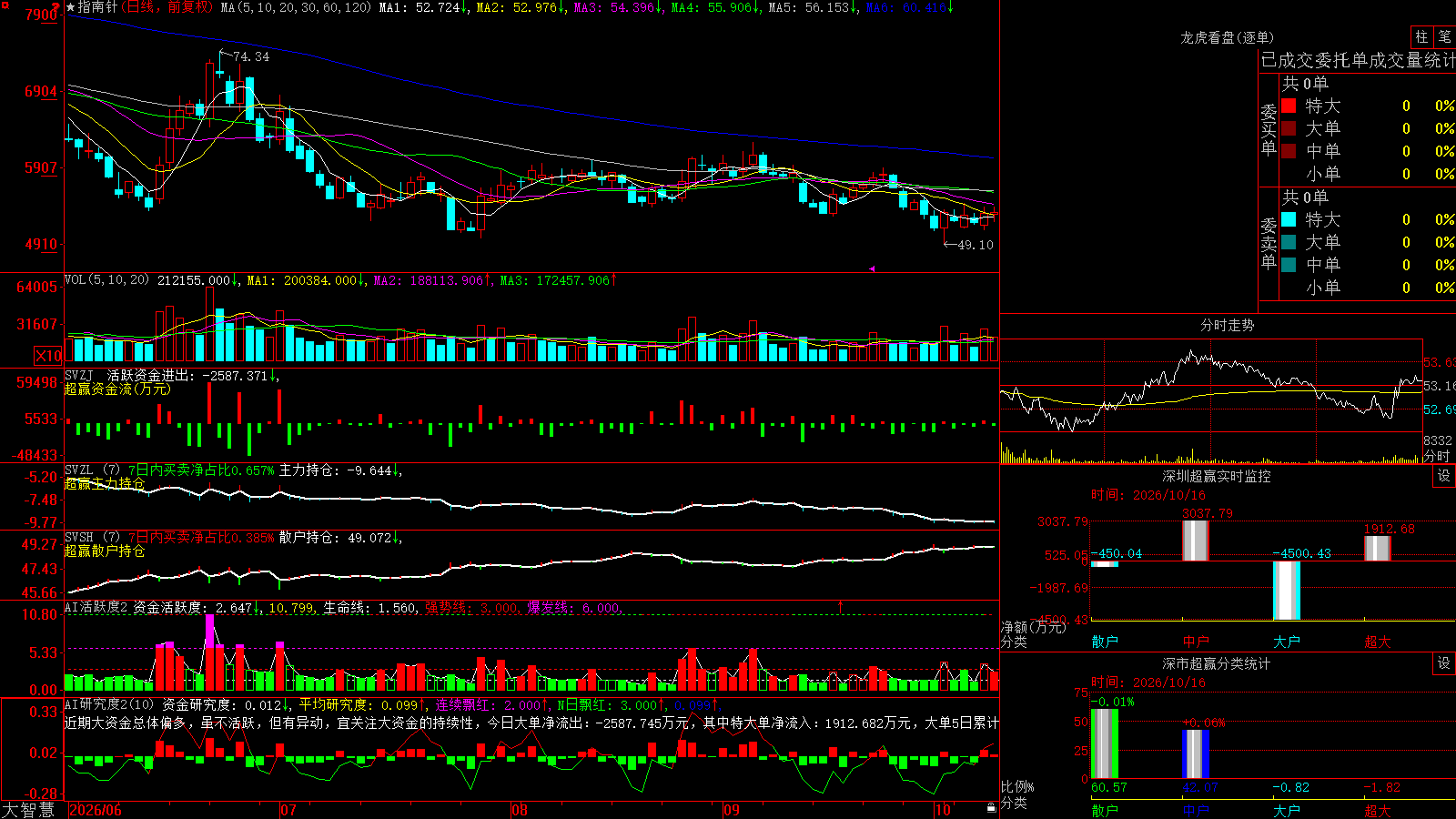The width and height of the screenshot is (1456, 819).
Task: Click the 2026/06 date axis label
Action: (96, 810)
